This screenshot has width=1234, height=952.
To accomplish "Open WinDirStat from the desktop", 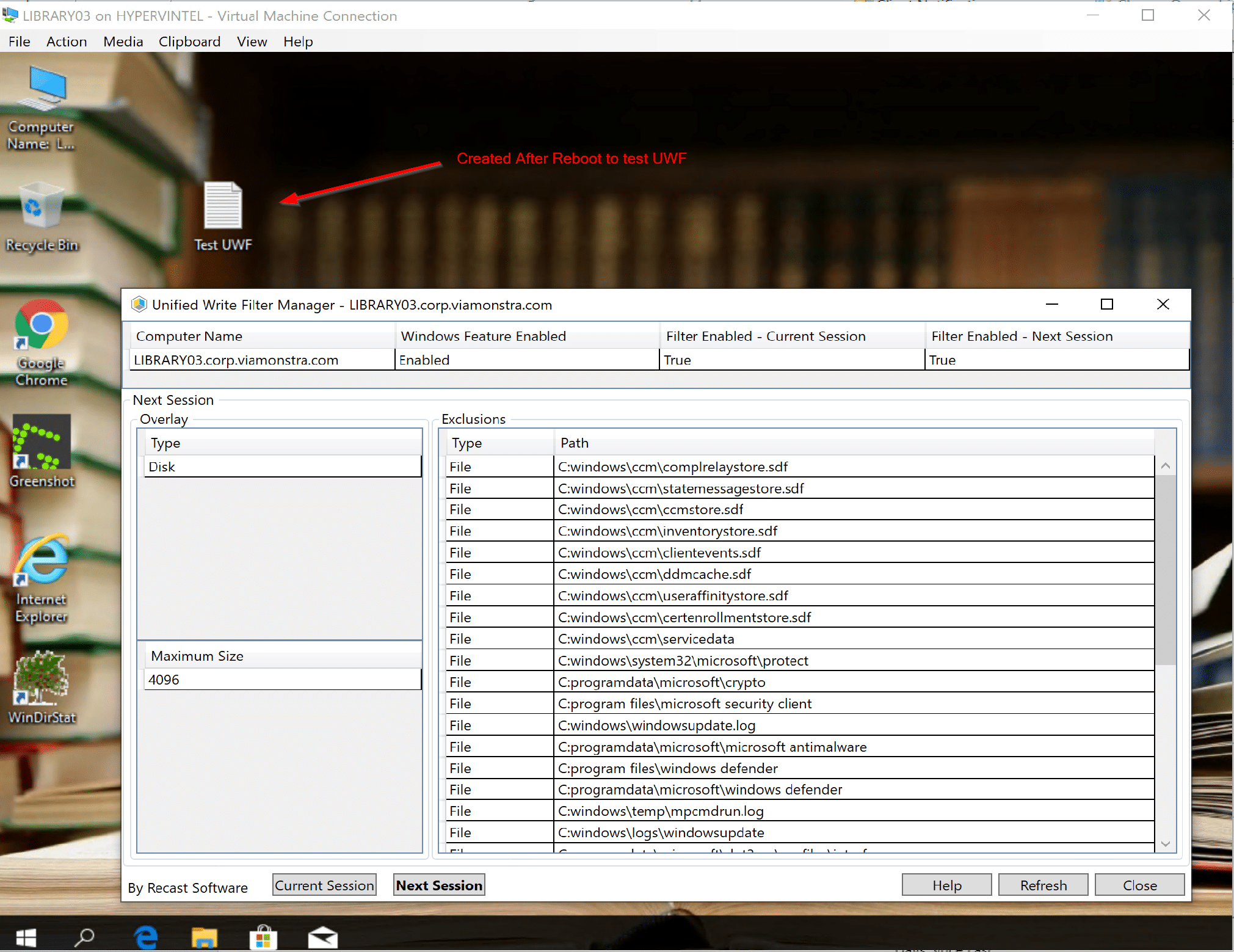I will pyautogui.click(x=42, y=679).
